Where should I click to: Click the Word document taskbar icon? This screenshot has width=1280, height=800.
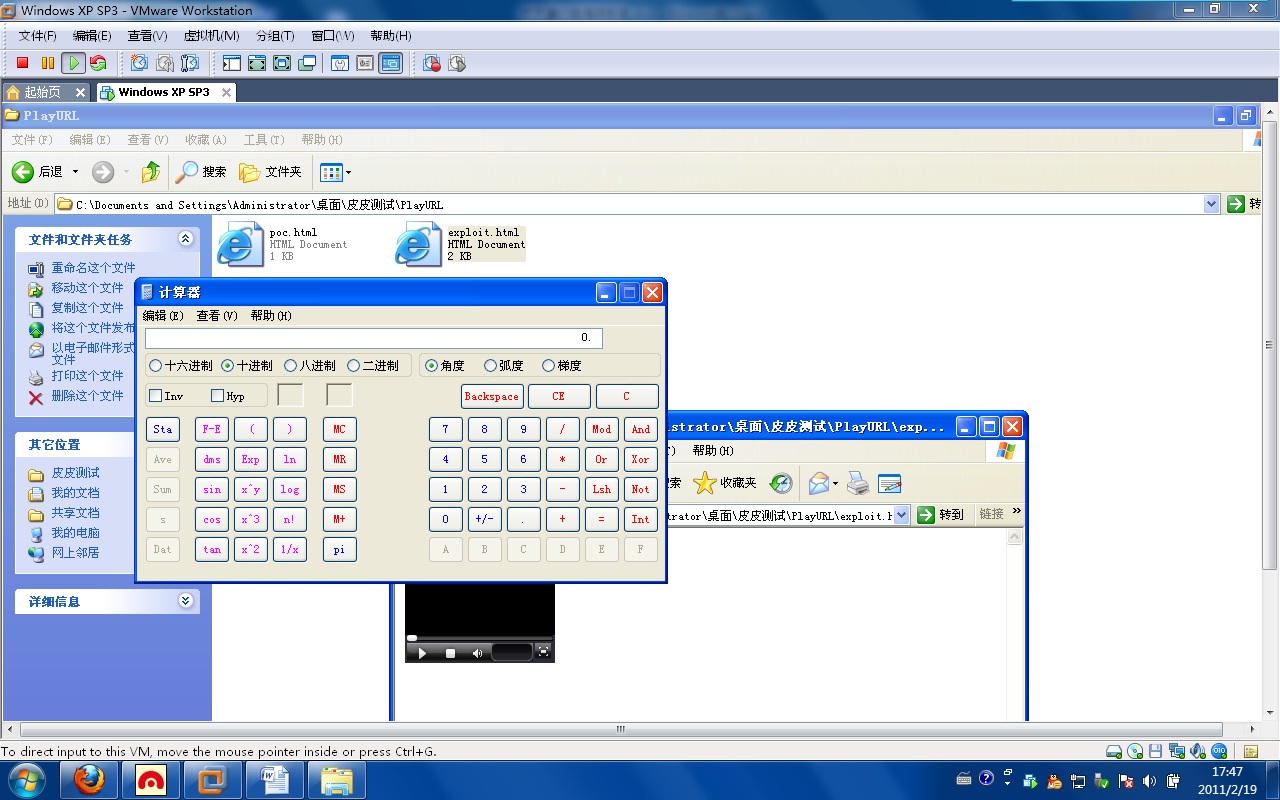[x=274, y=779]
